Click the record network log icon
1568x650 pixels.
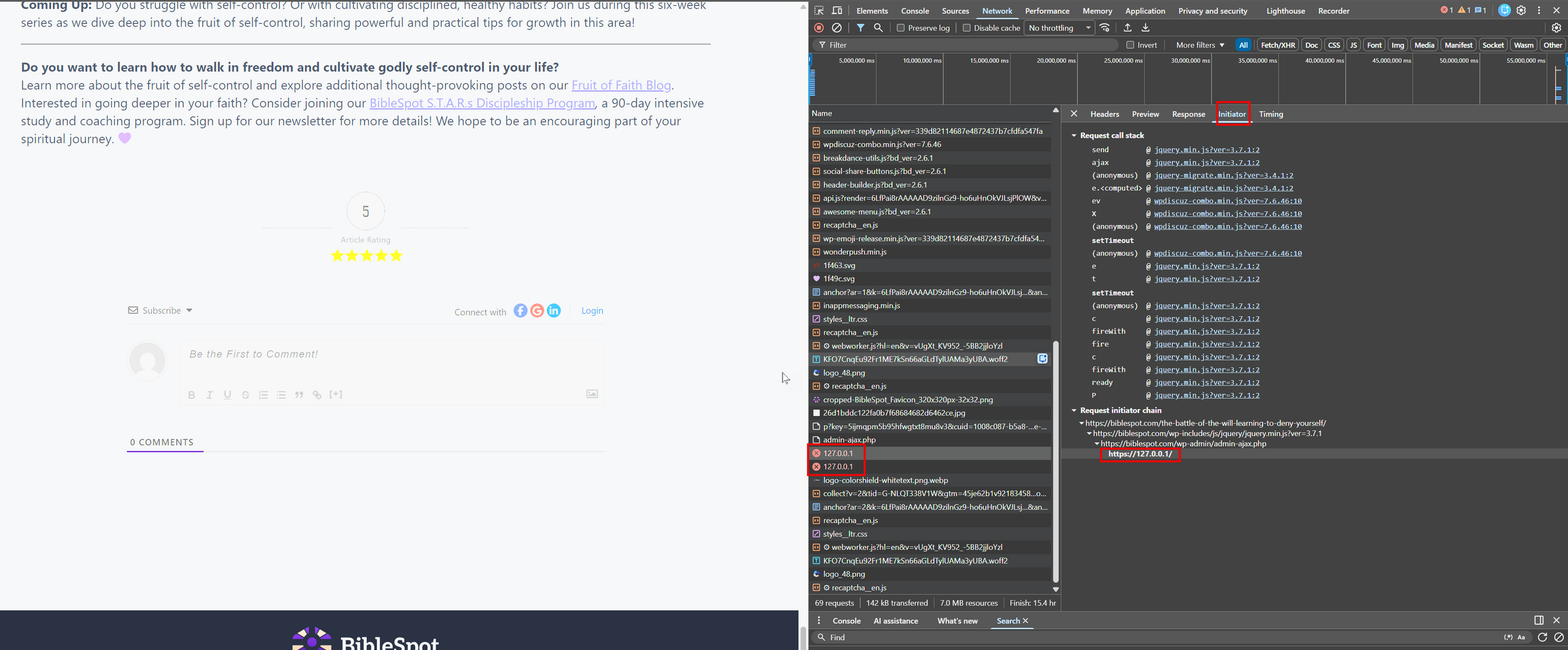[819, 28]
